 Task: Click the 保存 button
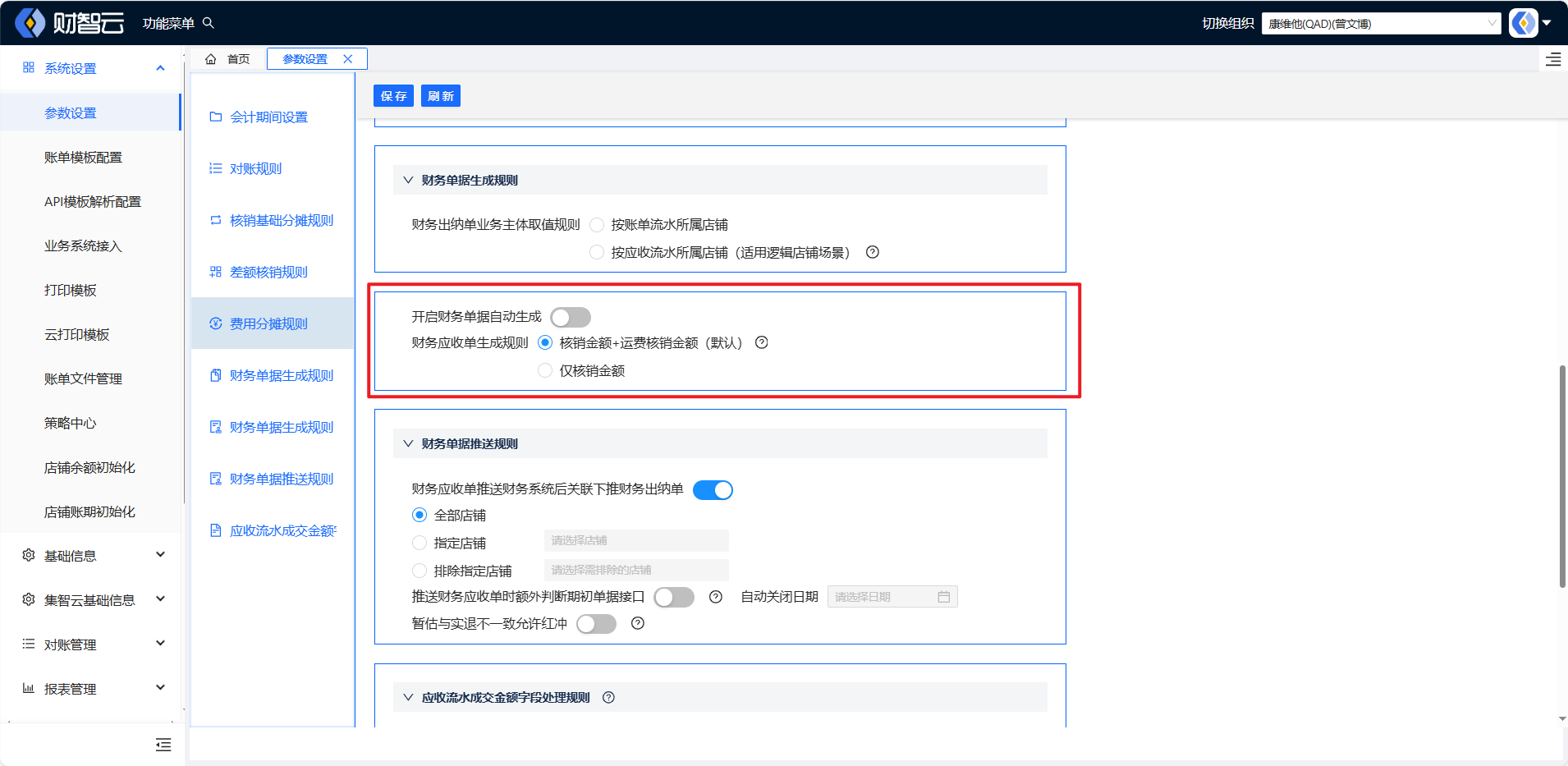pyautogui.click(x=394, y=96)
